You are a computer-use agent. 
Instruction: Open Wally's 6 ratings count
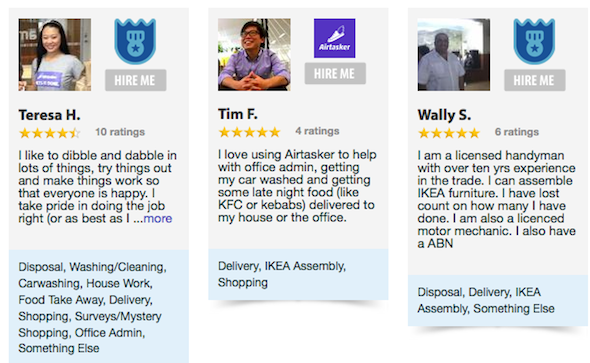517,132
